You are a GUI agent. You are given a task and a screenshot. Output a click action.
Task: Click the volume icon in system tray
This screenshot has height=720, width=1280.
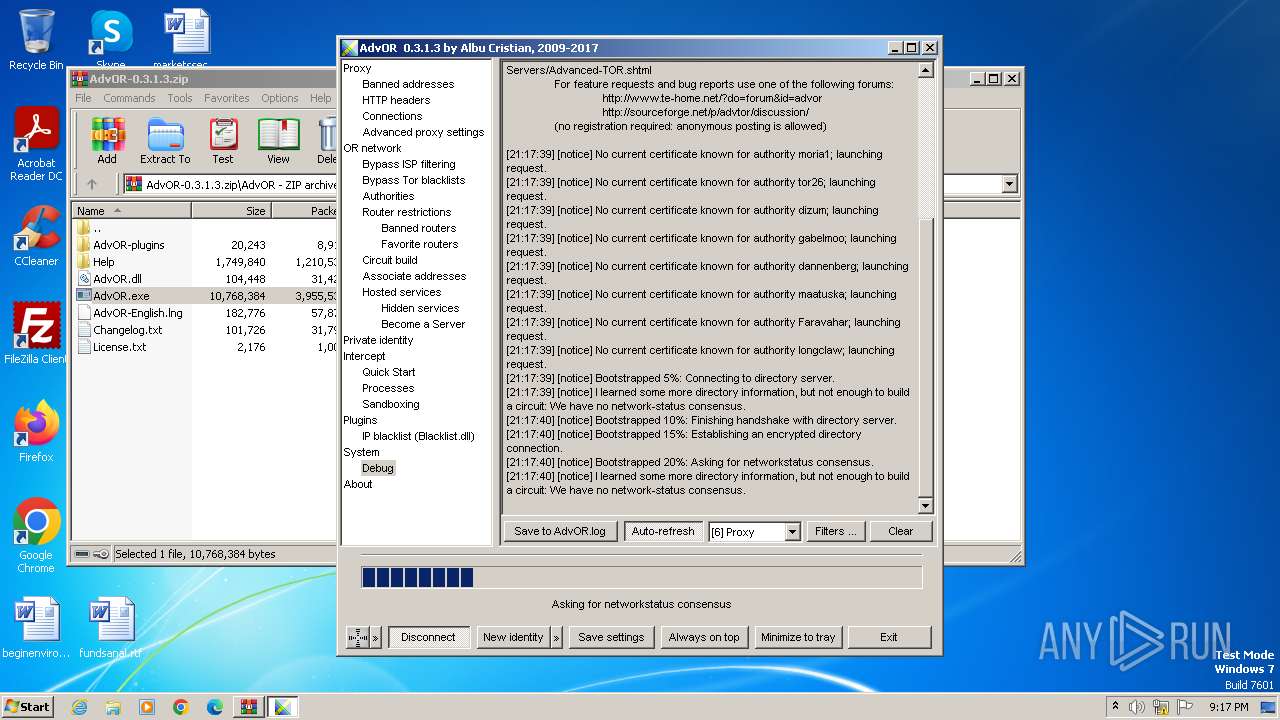(x=1137, y=707)
